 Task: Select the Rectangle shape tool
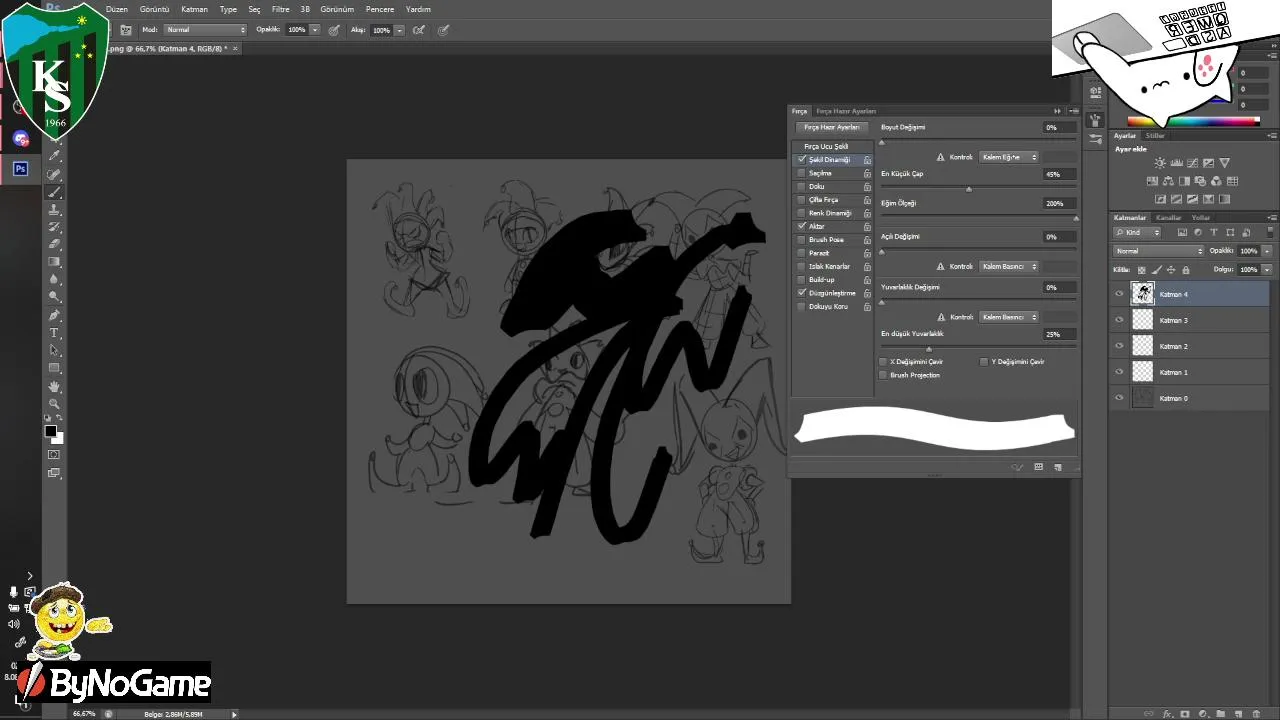54,368
